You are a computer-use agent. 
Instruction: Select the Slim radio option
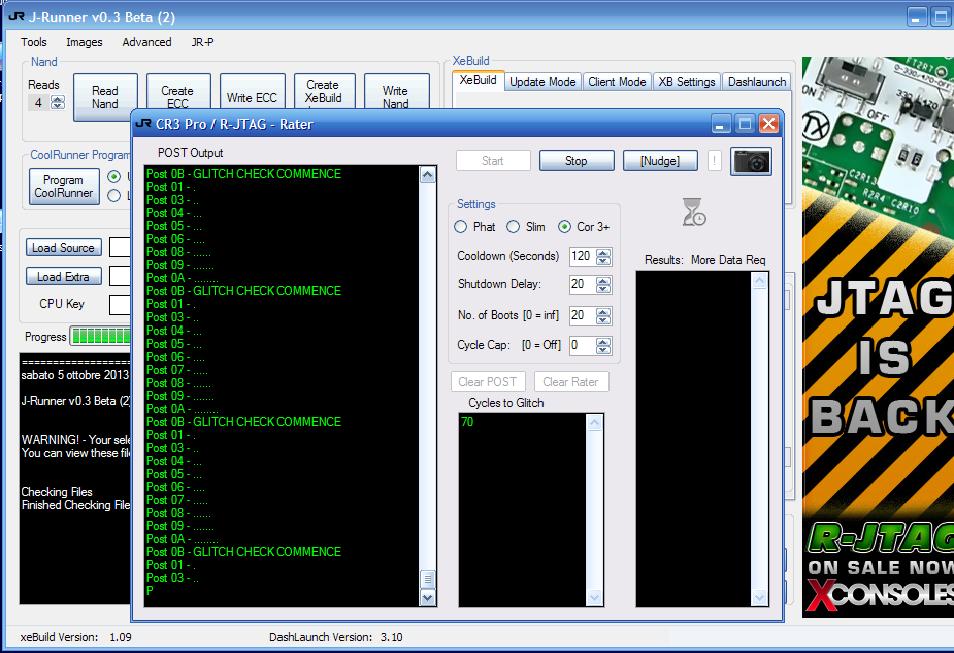coord(513,226)
